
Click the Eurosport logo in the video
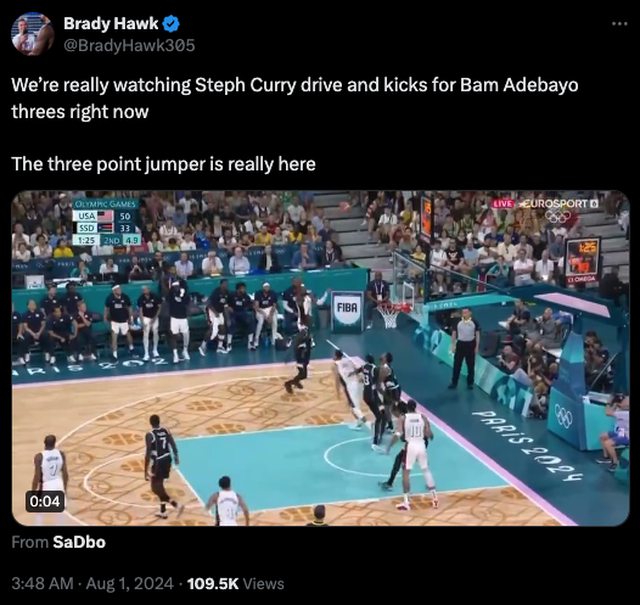559,204
